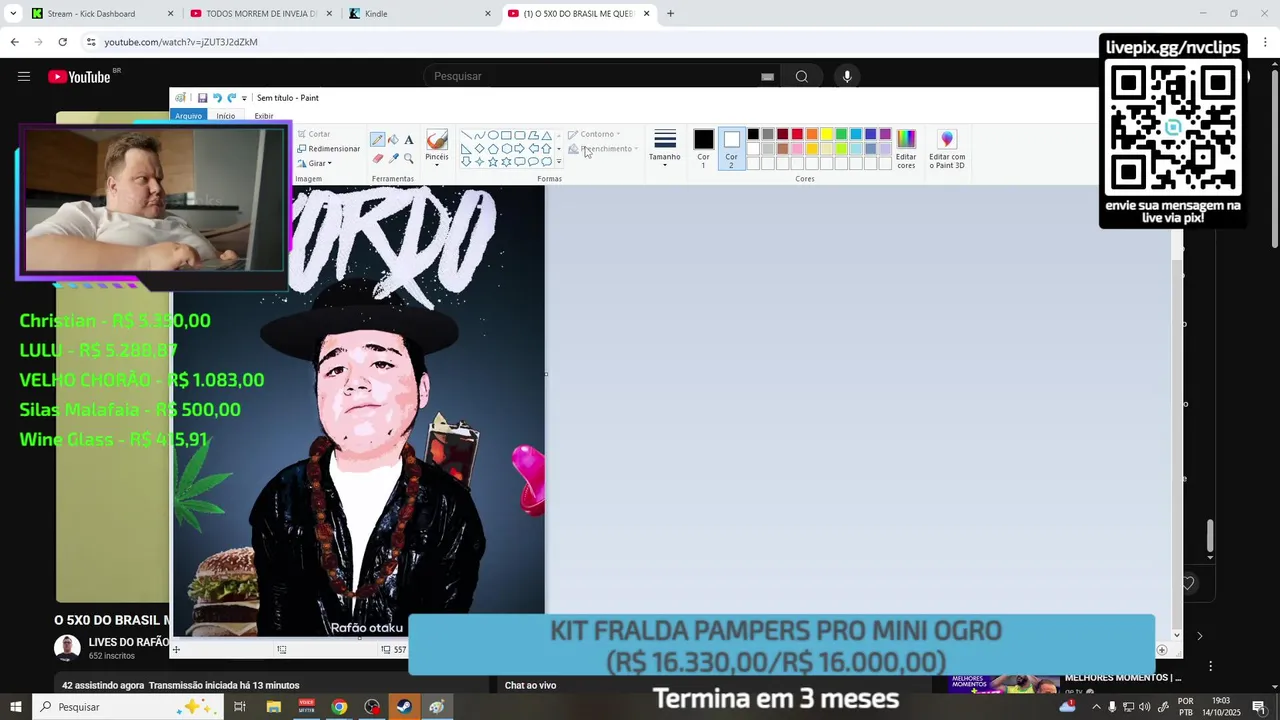Screen dimensions: 1280x720
Task: Click Redimensionar in Paint
Action: [x=328, y=149]
